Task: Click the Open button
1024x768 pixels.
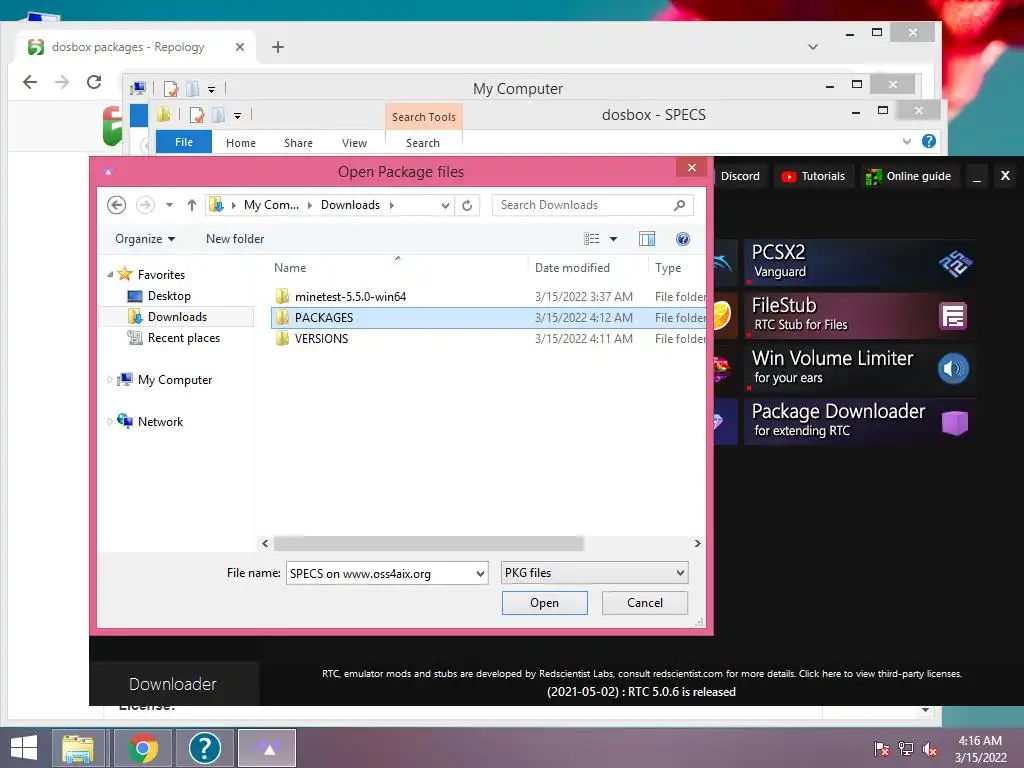Action: pyautogui.click(x=545, y=603)
